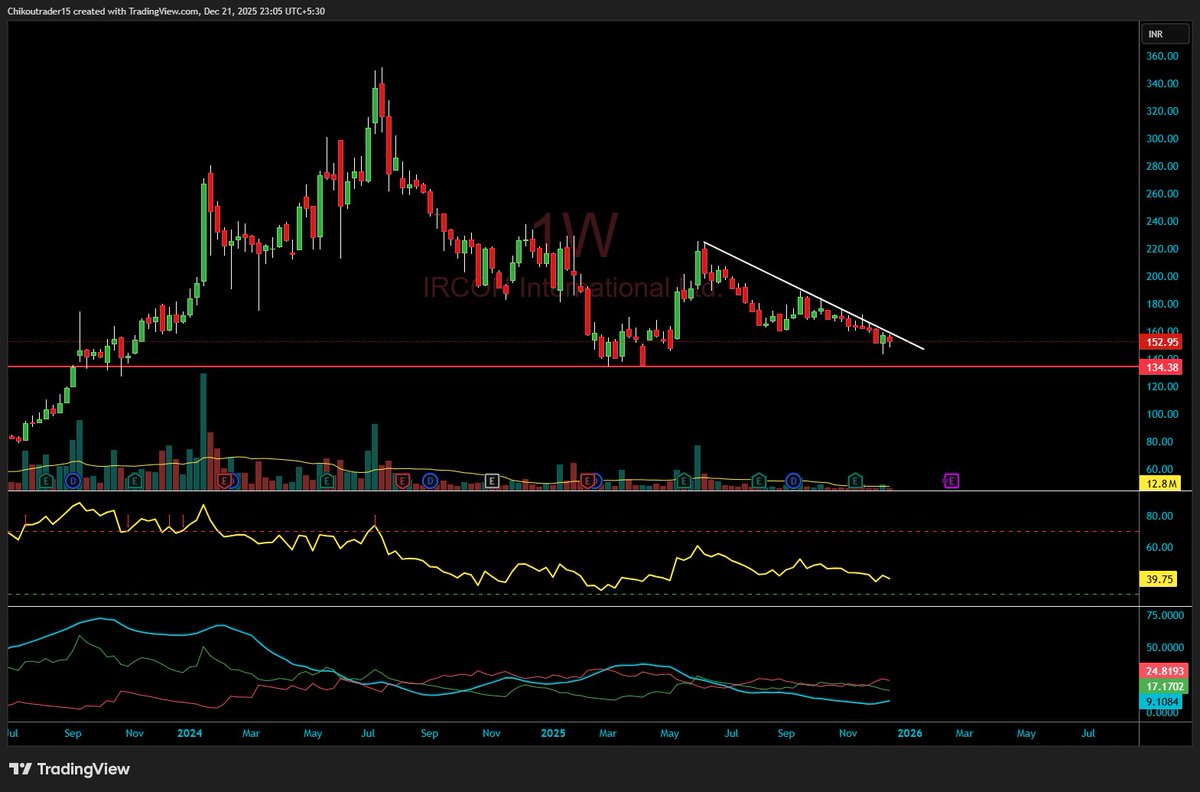
Task: Open the earnings marker near March 2025
Action: tap(587, 480)
